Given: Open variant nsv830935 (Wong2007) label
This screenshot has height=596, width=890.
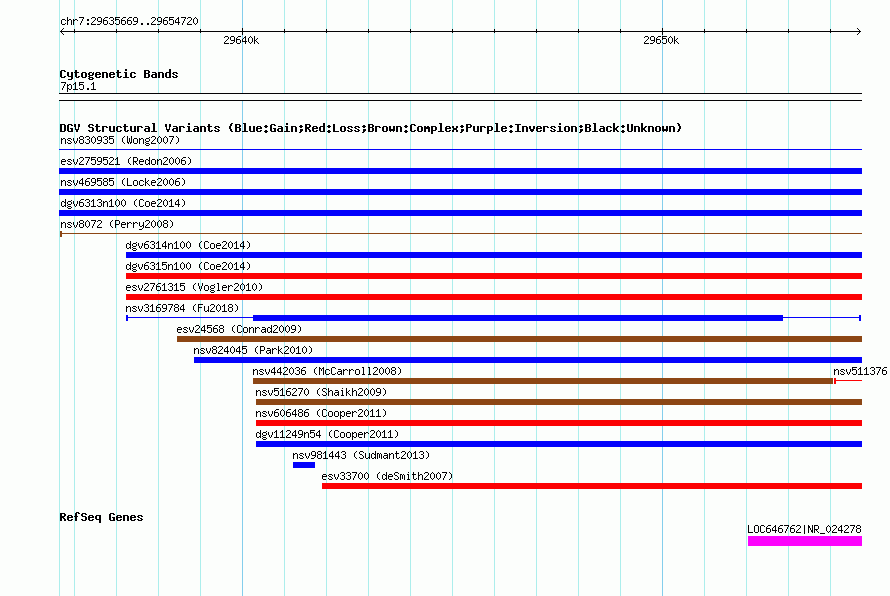Looking at the screenshot, I should pos(120,140).
